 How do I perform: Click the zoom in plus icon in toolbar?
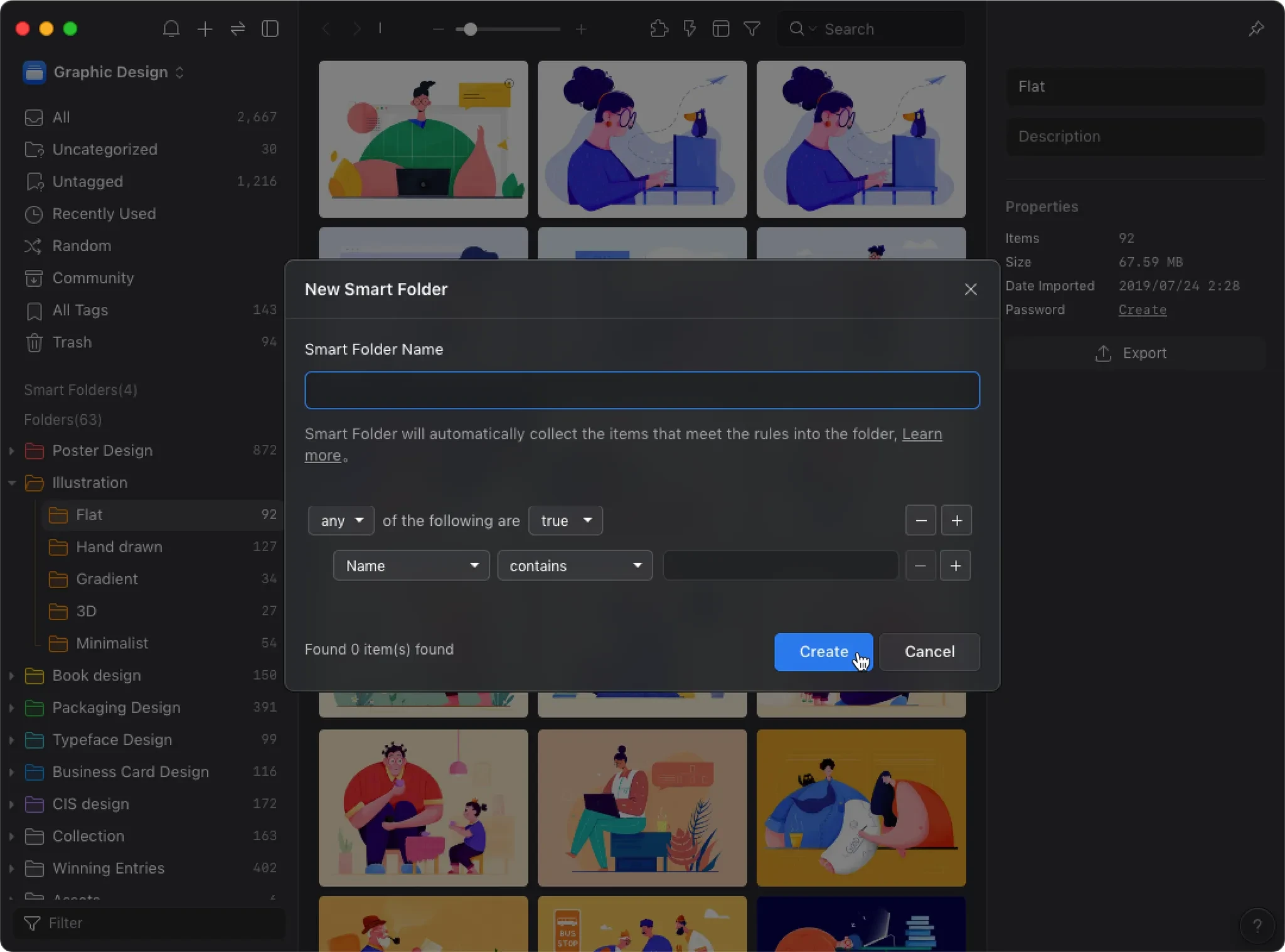pyautogui.click(x=581, y=29)
